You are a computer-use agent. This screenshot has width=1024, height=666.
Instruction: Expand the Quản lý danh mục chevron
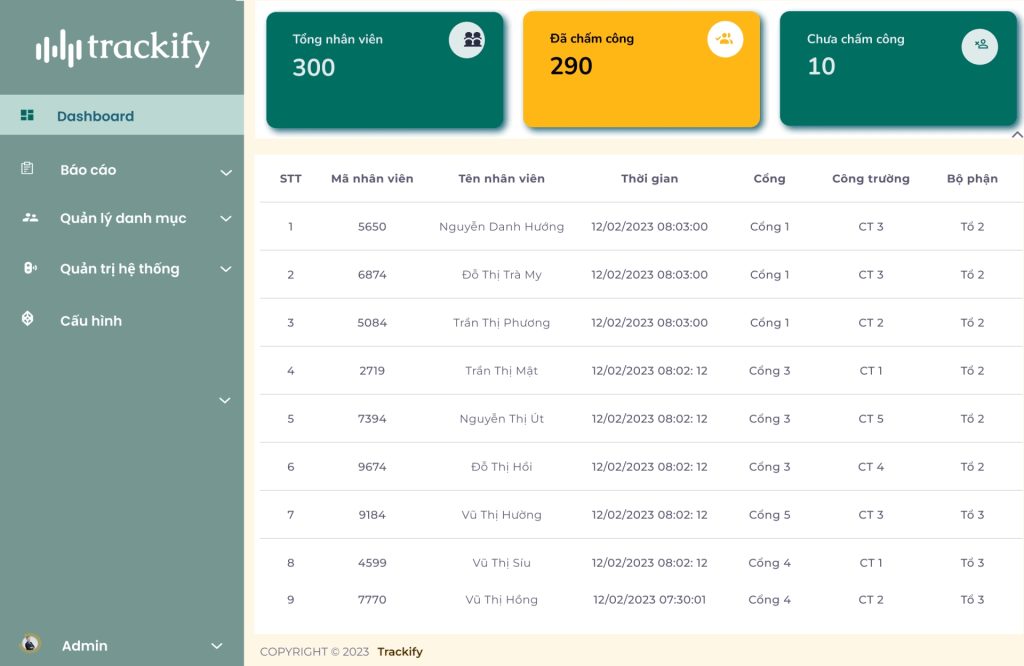click(x=226, y=219)
